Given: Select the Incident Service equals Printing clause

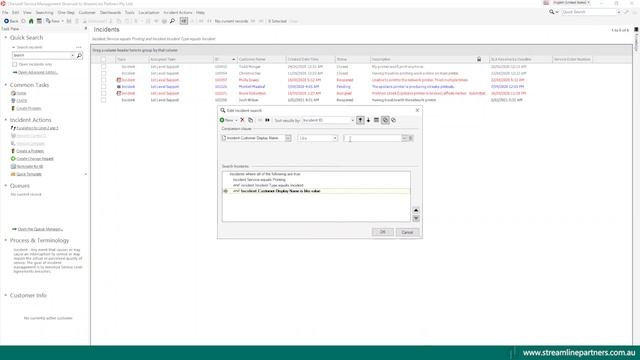Looking at the screenshot, I should tap(259, 180).
